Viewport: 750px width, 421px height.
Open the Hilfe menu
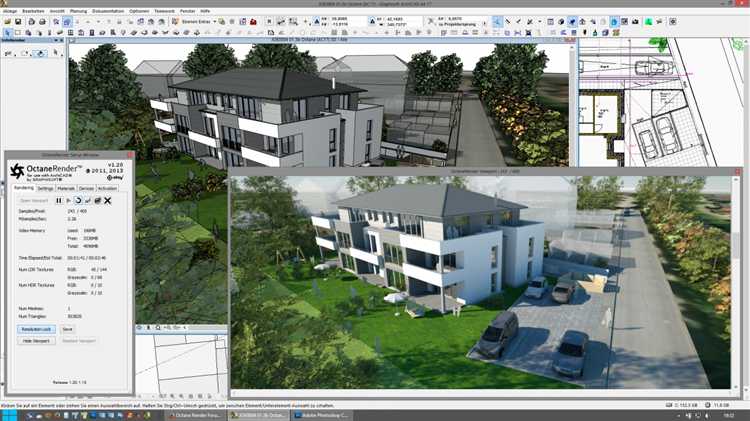pyautogui.click(x=205, y=11)
